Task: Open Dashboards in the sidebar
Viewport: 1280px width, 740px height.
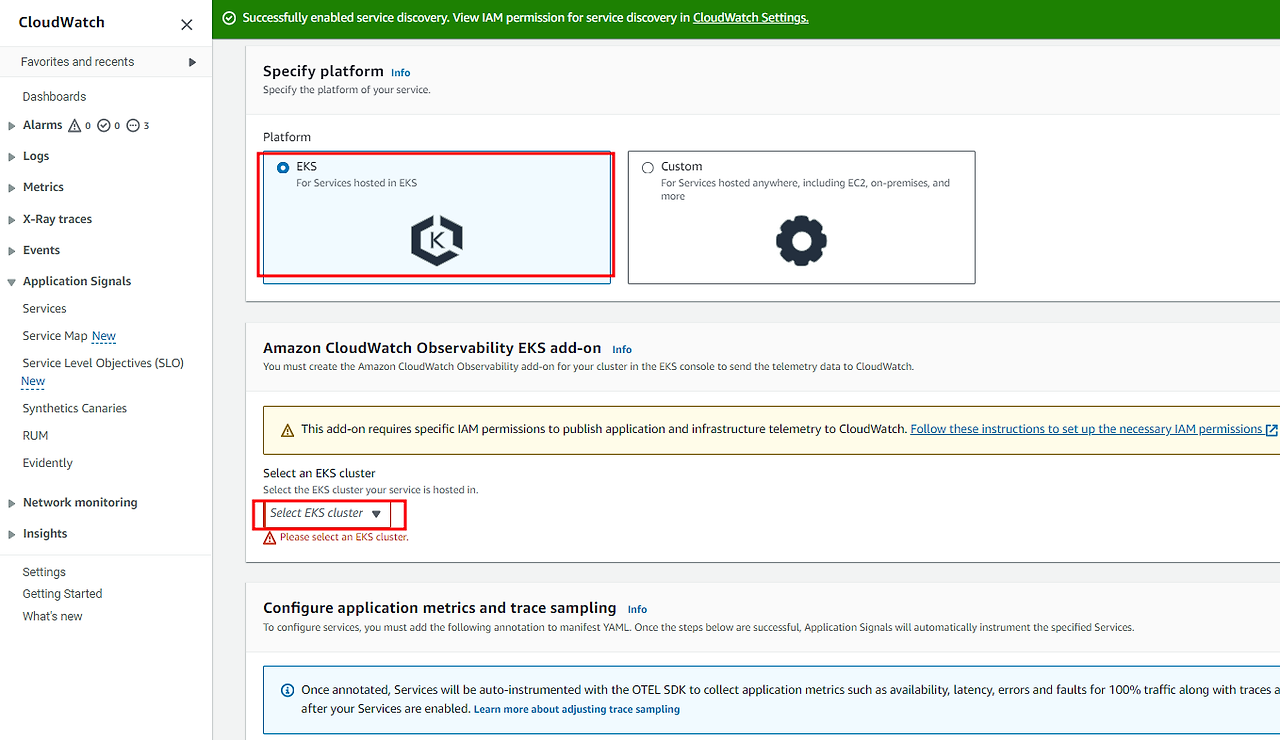Action: pos(54,97)
